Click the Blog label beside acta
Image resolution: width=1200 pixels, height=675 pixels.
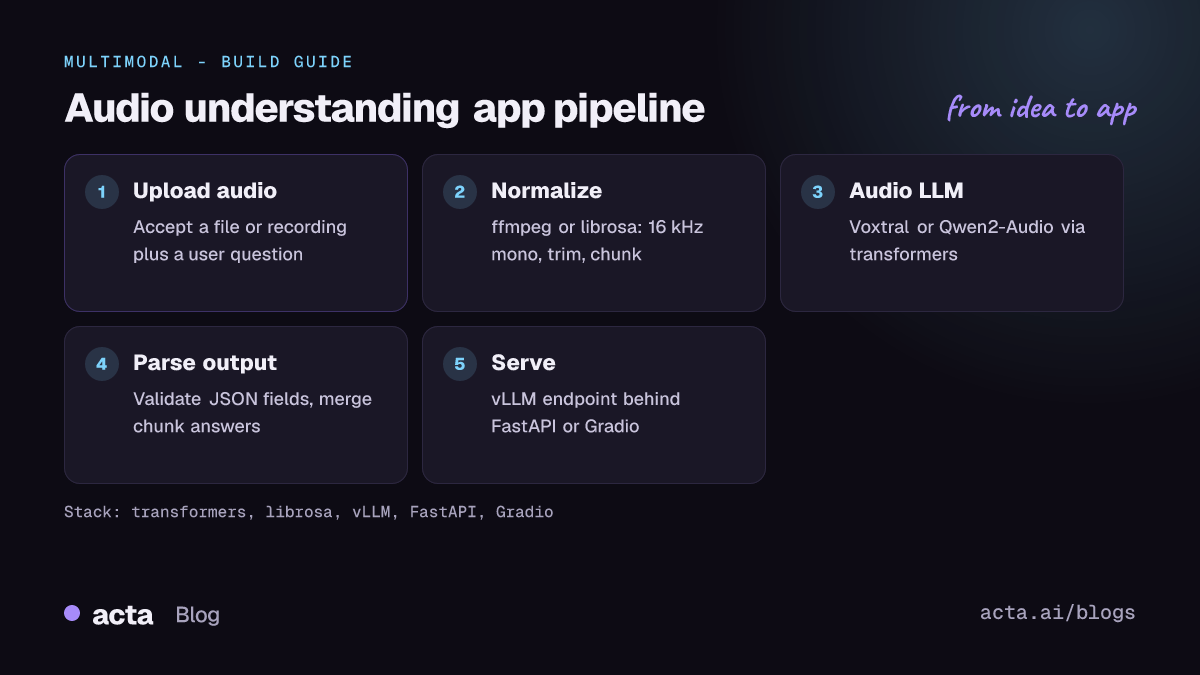197,615
